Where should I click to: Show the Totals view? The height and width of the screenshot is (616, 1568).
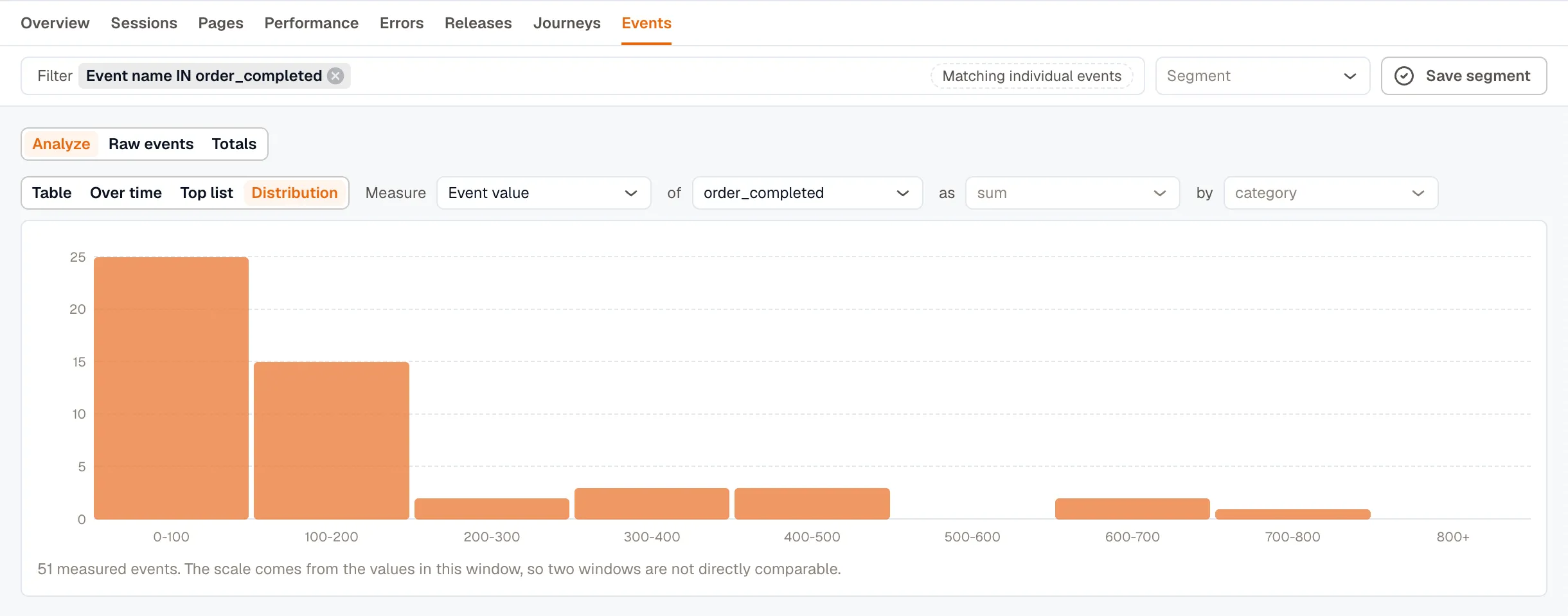coord(234,144)
